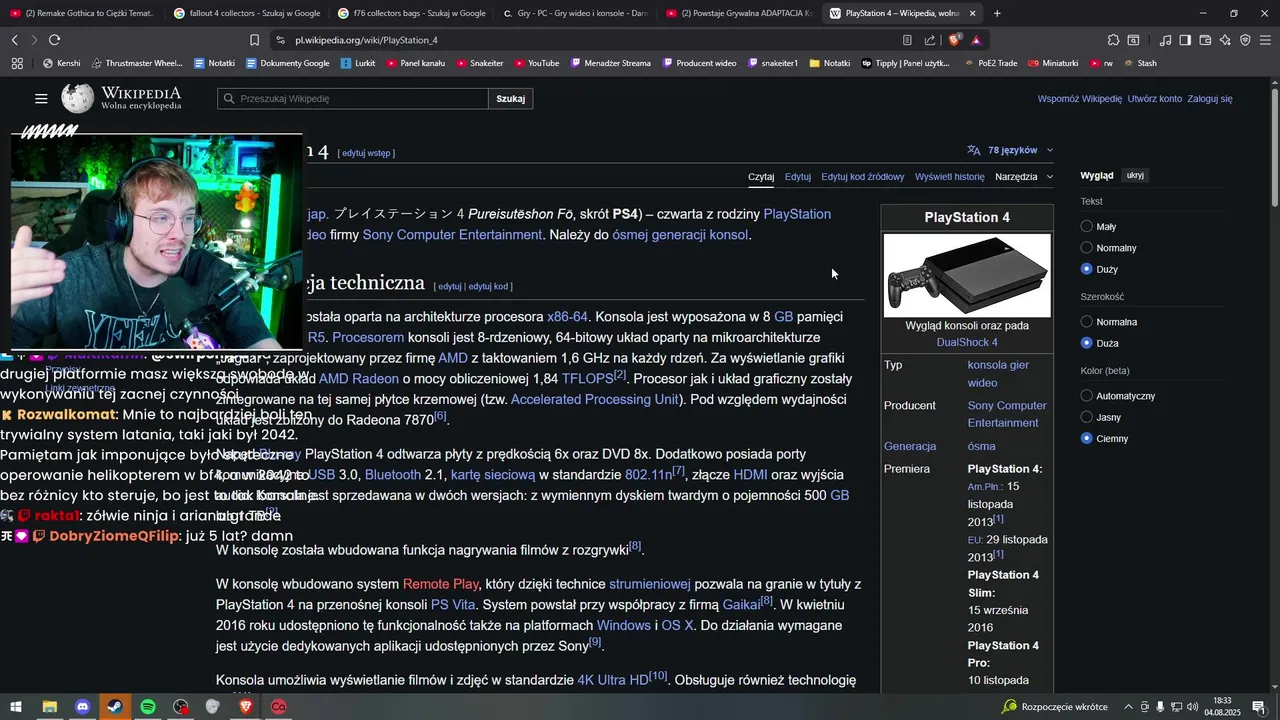Open the Leo AI sparkle icon

(x=1226, y=40)
